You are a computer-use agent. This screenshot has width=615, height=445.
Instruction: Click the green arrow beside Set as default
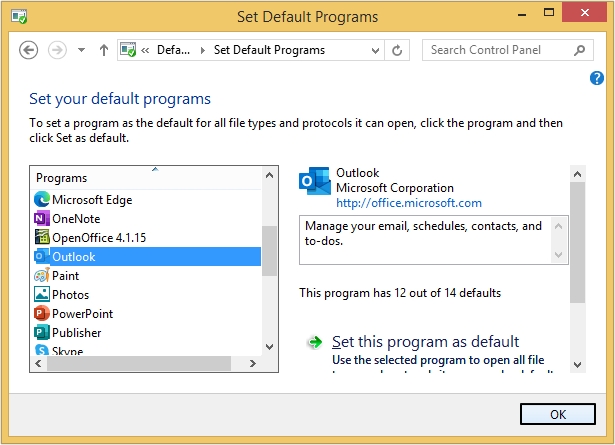[x=315, y=342]
